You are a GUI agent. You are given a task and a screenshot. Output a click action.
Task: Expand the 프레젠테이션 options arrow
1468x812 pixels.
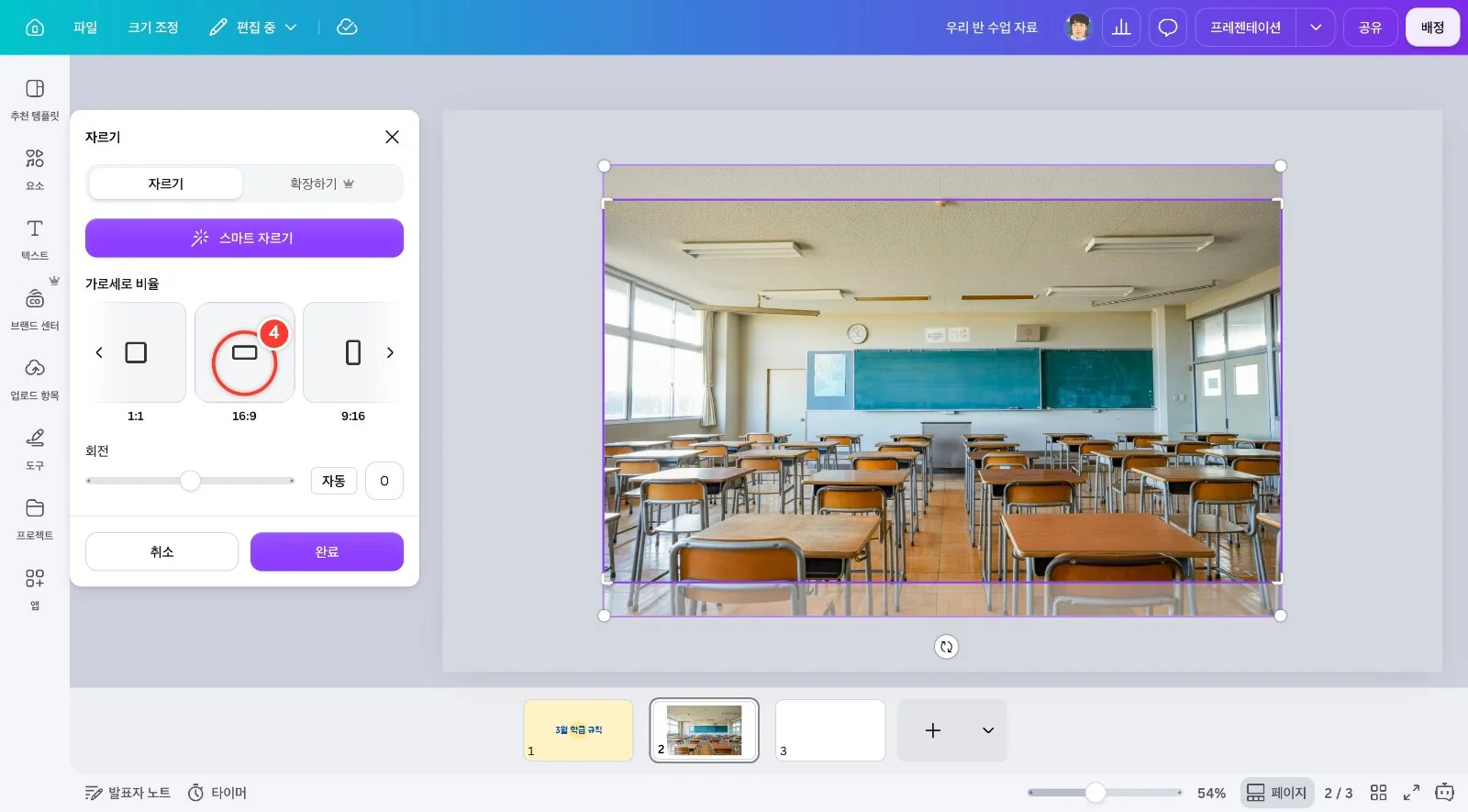[1316, 28]
